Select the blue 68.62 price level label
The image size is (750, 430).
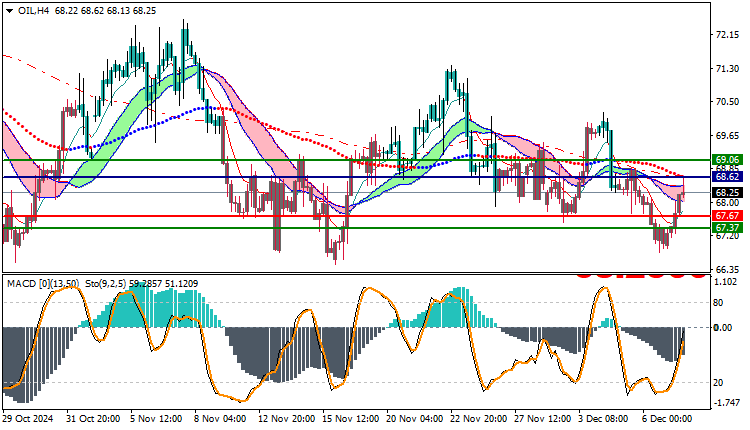click(727, 177)
